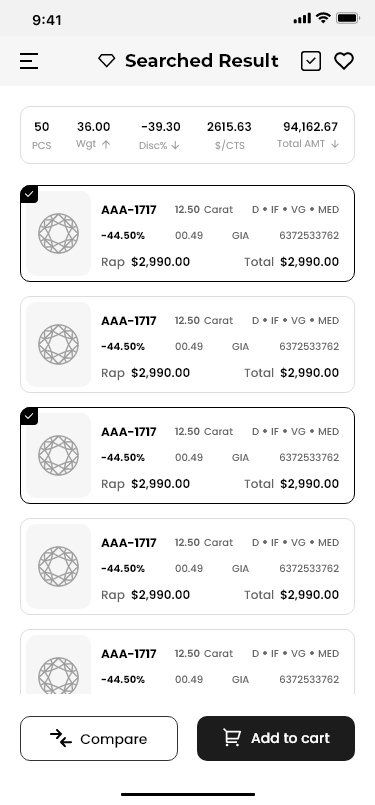The height and width of the screenshot is (805, 375).
Task: Tap the second card's diamond image
Action: pyautogui.click(x=59, y=344)
